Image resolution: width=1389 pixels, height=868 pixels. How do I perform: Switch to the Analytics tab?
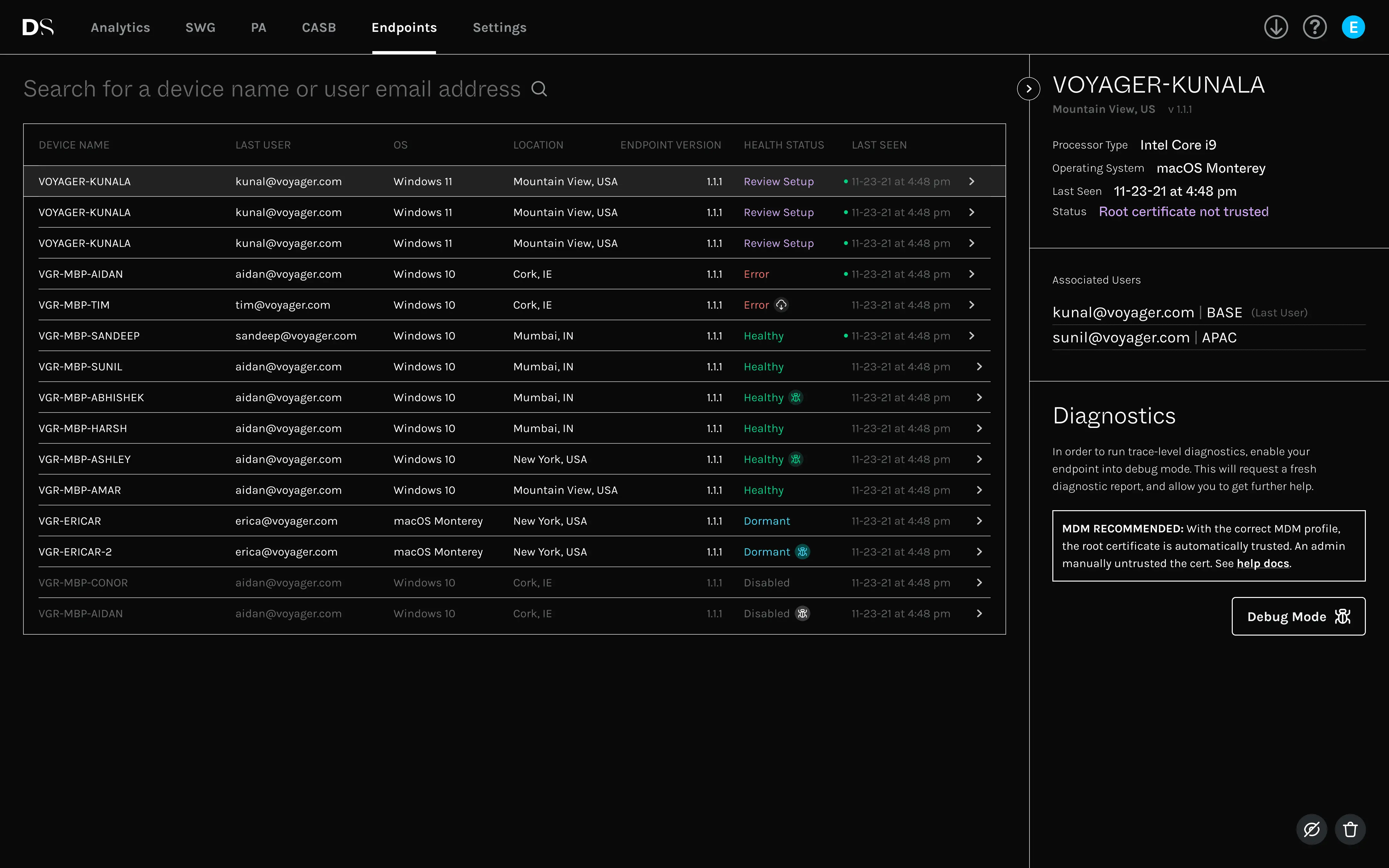[121, 28]
